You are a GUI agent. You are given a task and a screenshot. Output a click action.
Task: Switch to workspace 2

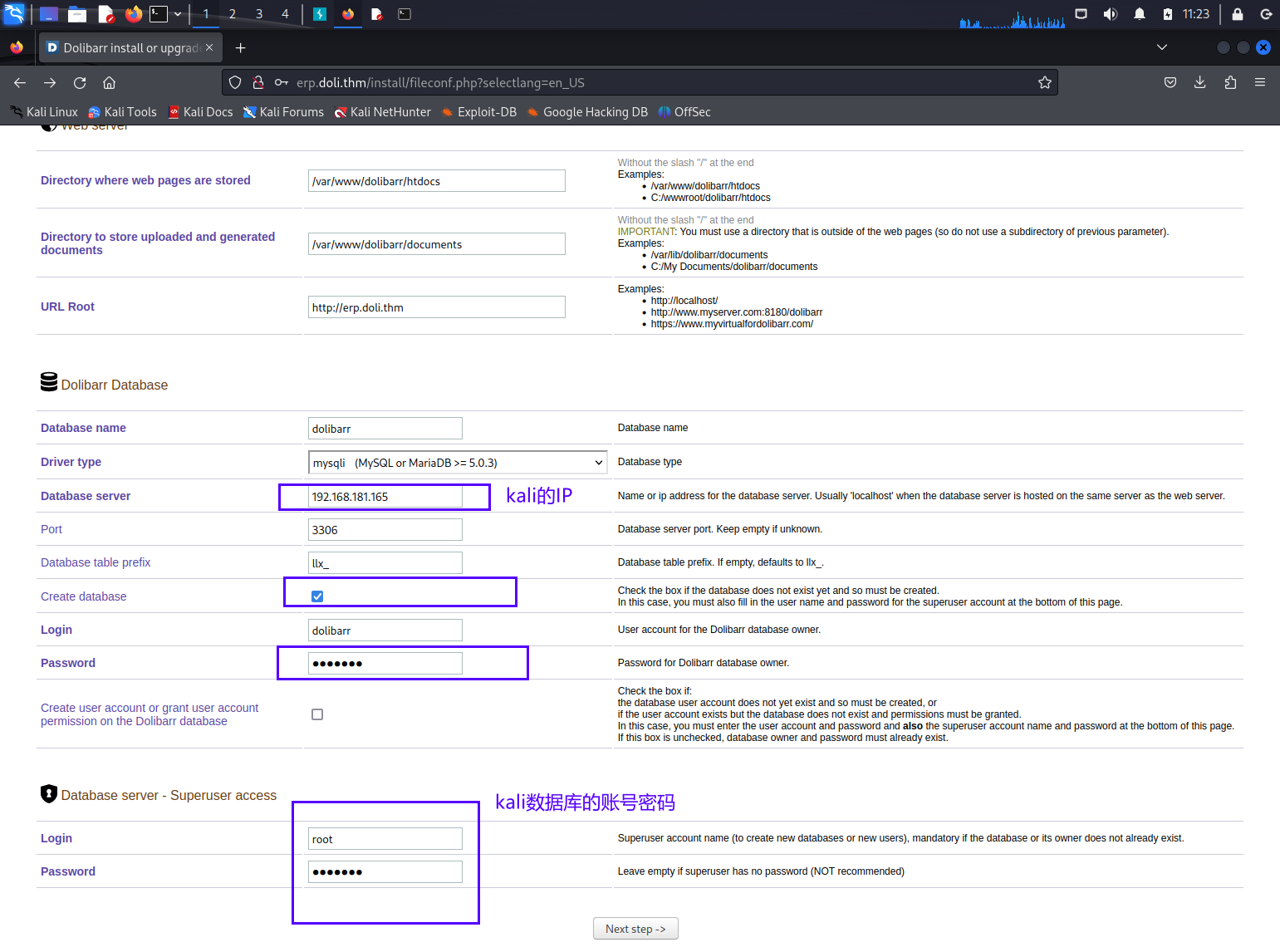(x=233, y=14)
